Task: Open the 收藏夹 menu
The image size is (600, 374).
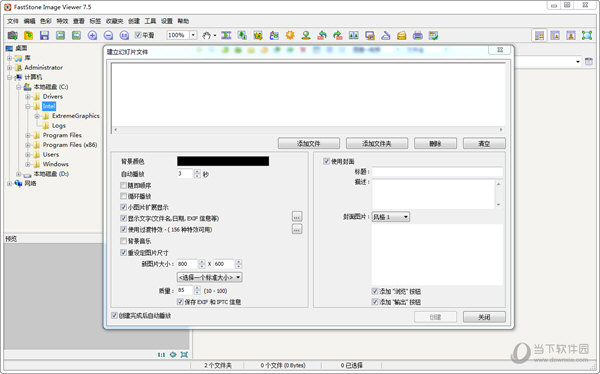Action: tap(114, 21)
